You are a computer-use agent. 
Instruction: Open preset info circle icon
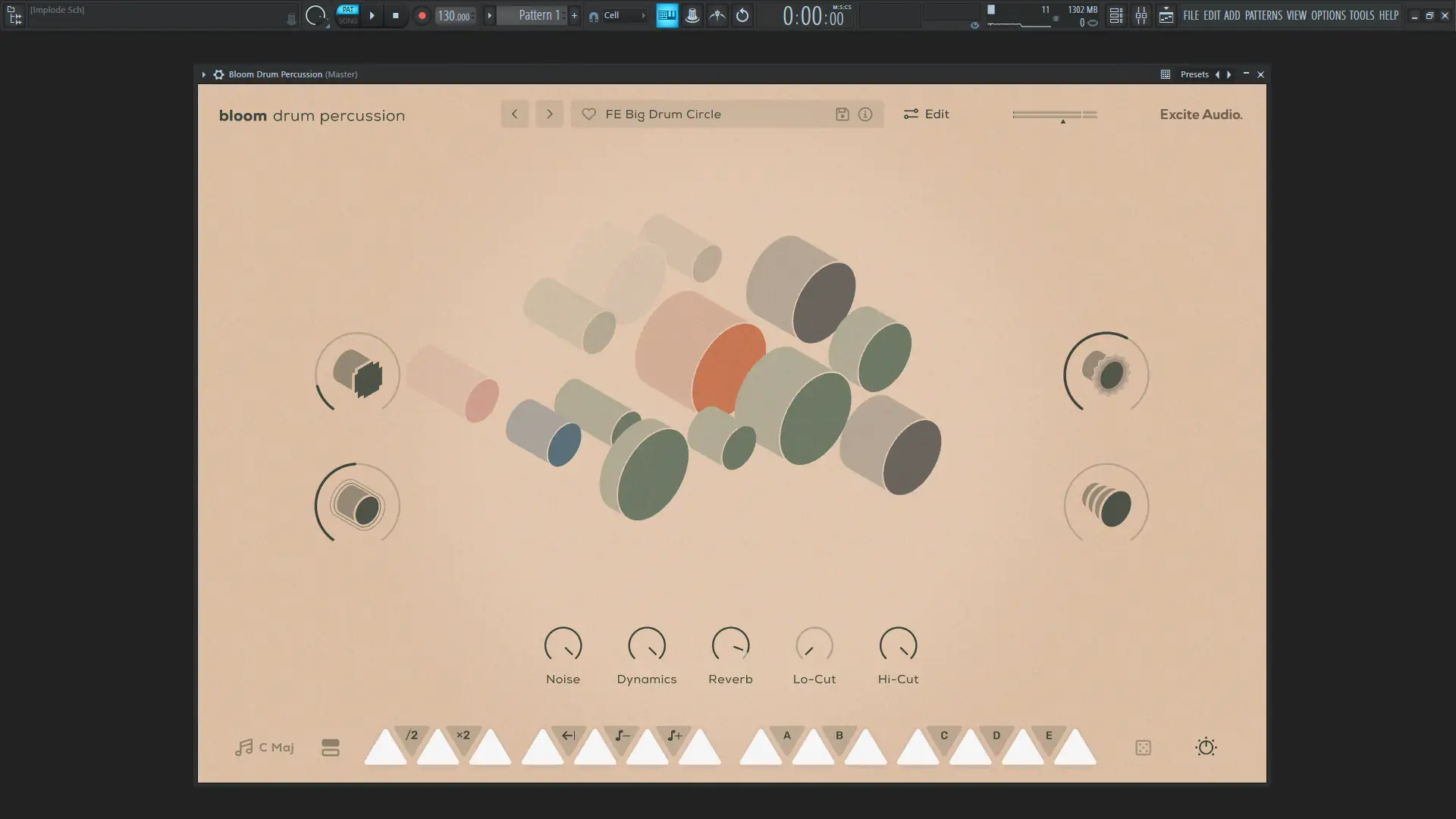point(865,115)
